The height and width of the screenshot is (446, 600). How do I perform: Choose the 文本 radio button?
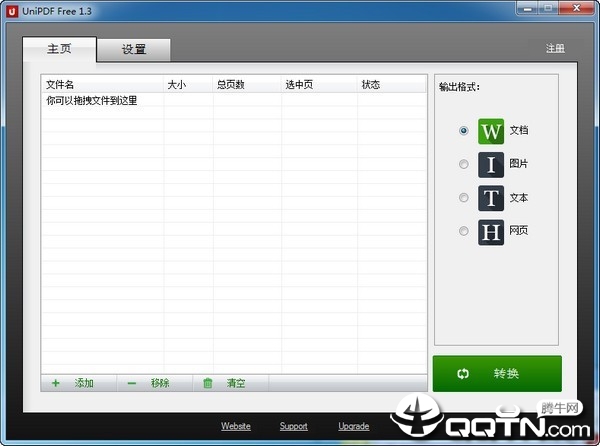click(463, 198)
